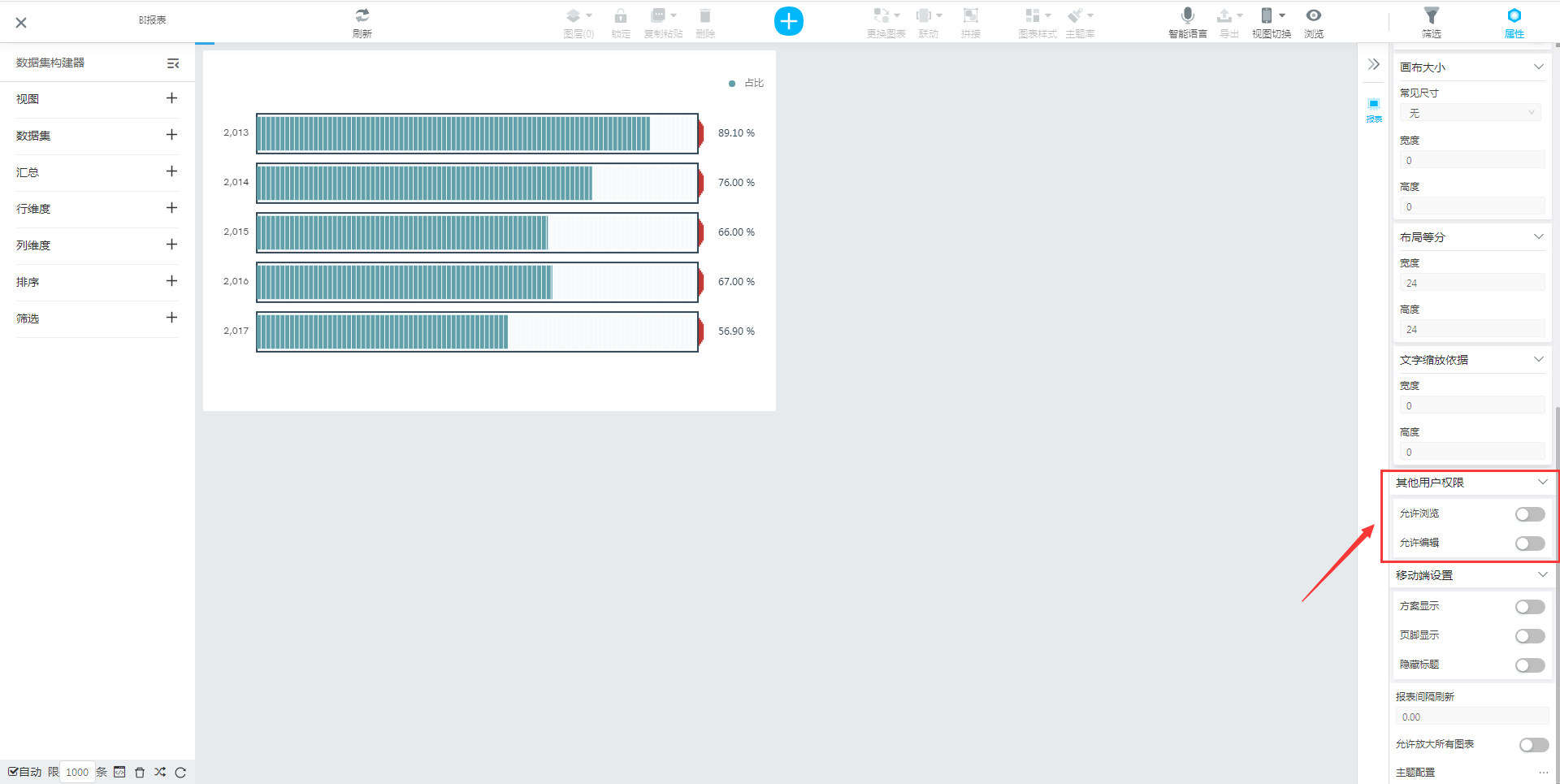Click the 文字缩放依据 宽度 input field
Image resolution: width=1560 pixels, height=784 pixels.
pos(1471,405)
